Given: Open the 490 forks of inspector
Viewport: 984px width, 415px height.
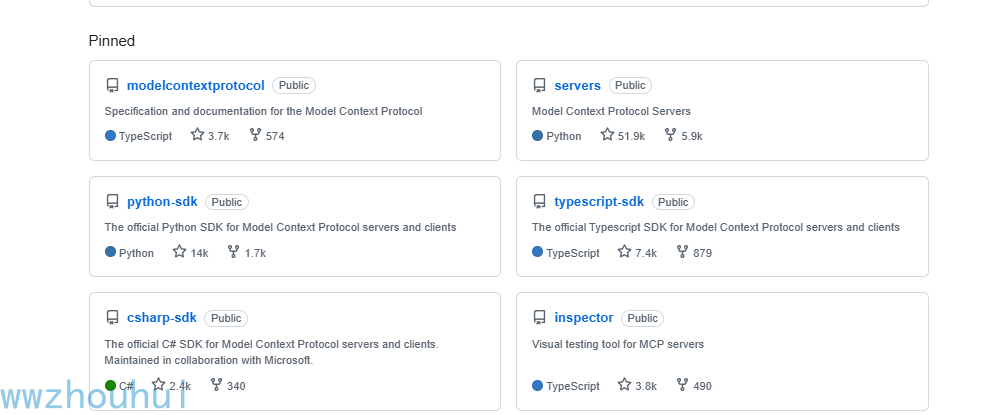Looking at the screenshot, I should click(702, 386).
